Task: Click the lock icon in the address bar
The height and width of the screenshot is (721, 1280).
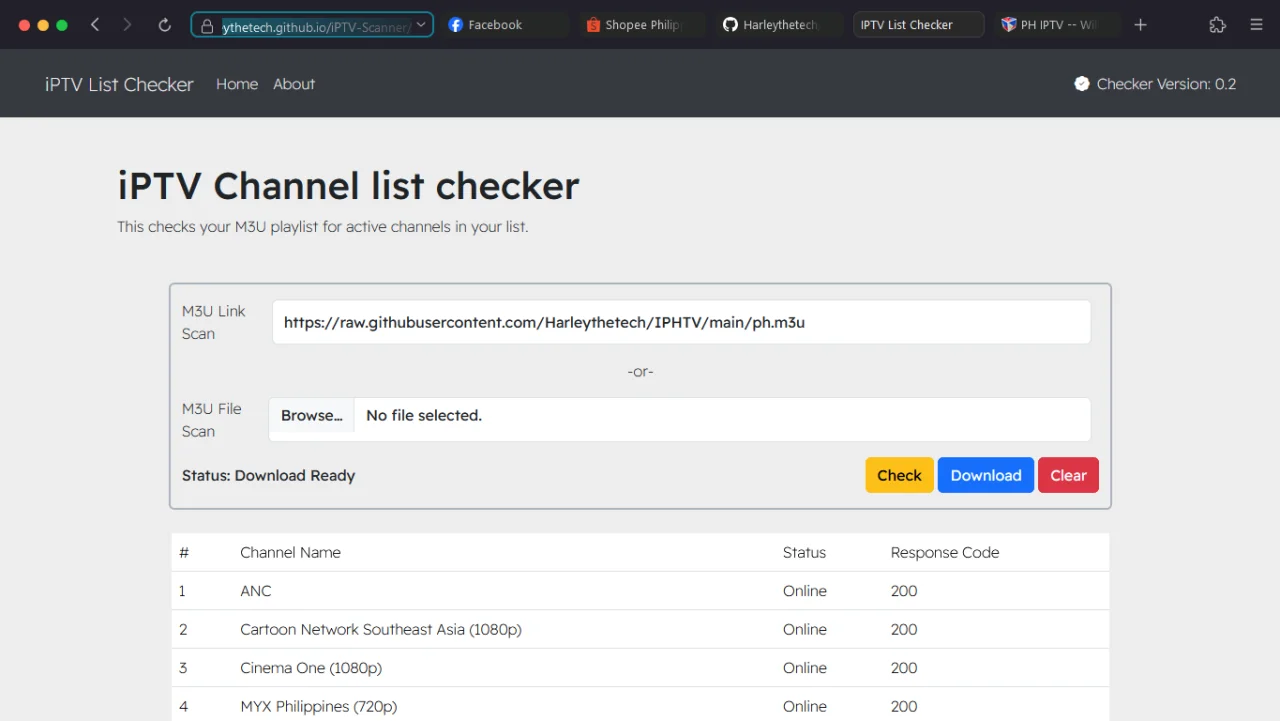Action: (x=207, y=26)
